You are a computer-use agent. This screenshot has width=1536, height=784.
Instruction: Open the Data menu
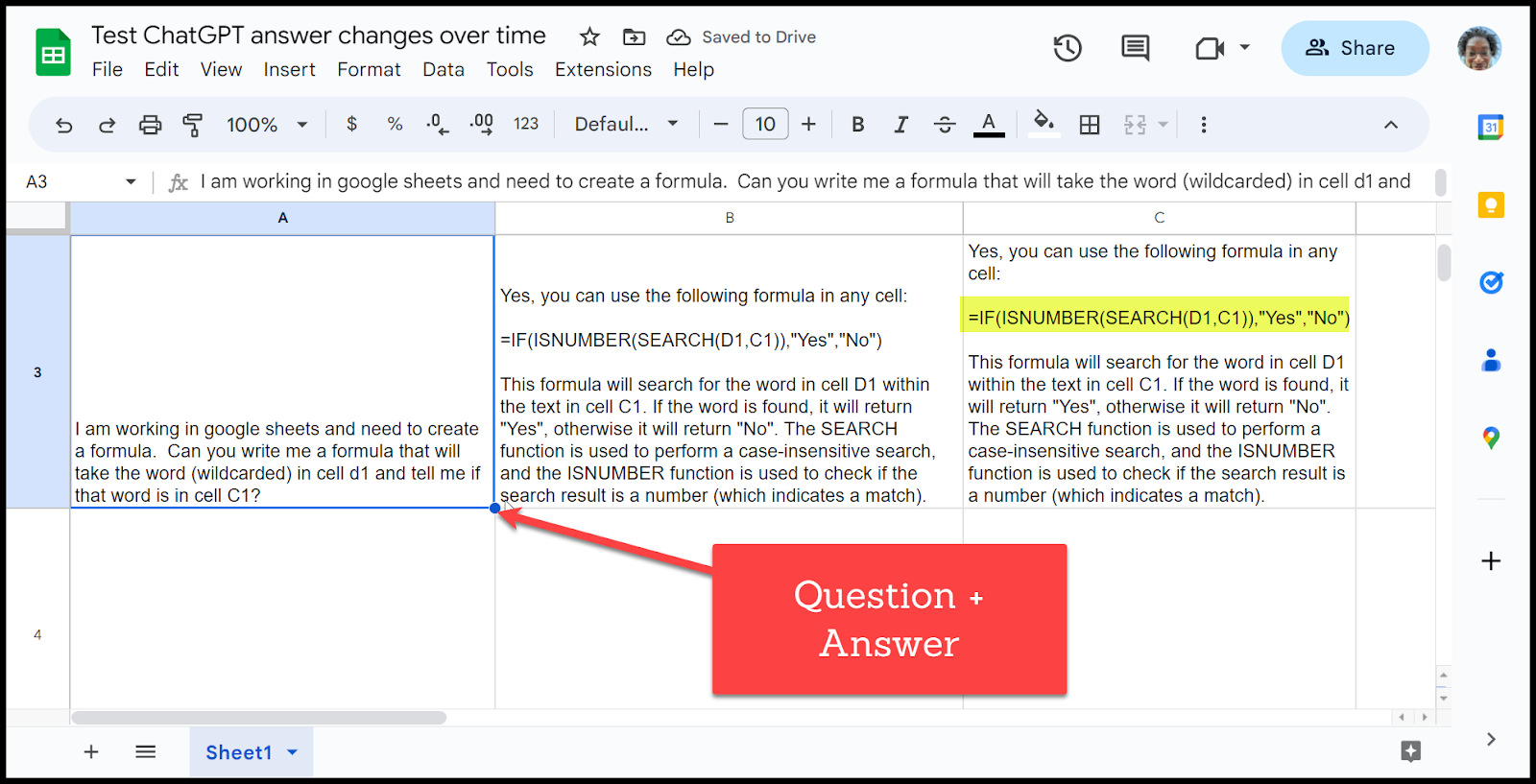click(x=444, y=70)
